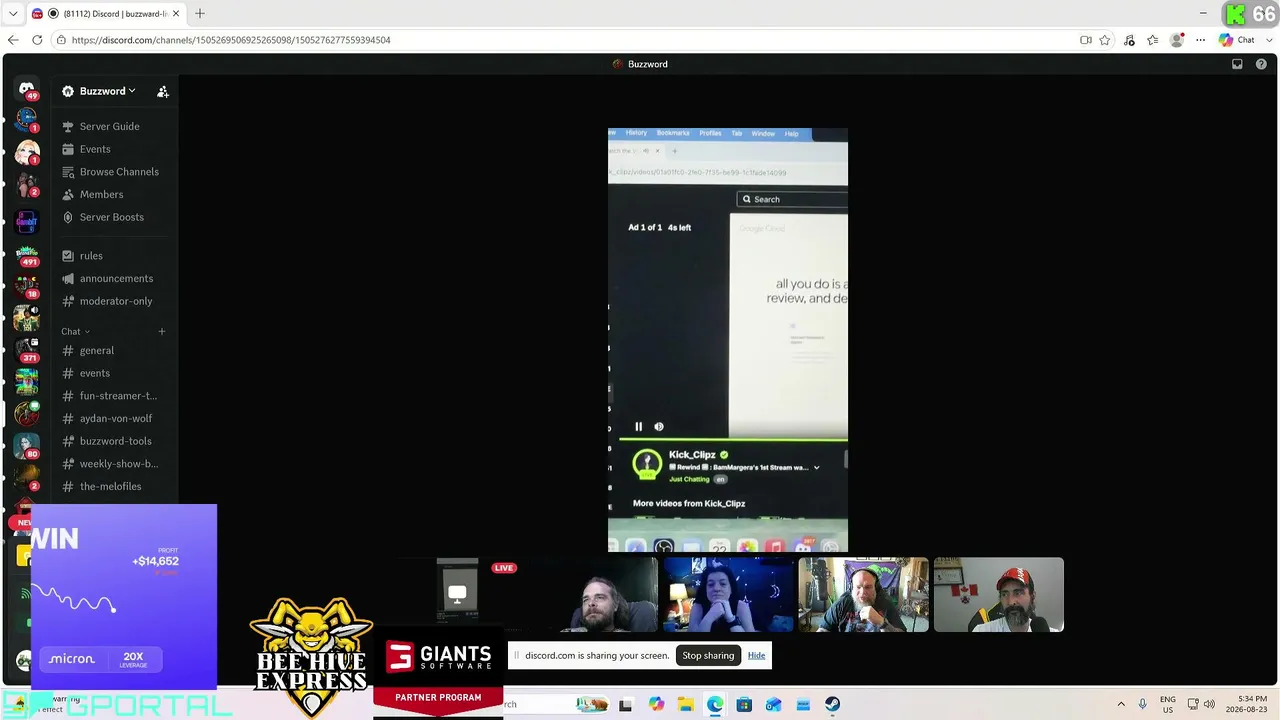Image resolution: width=1280 pixels, height=720 pixels.
Task: Click the camera permission icon in address bar
Action: [1086, 40]
